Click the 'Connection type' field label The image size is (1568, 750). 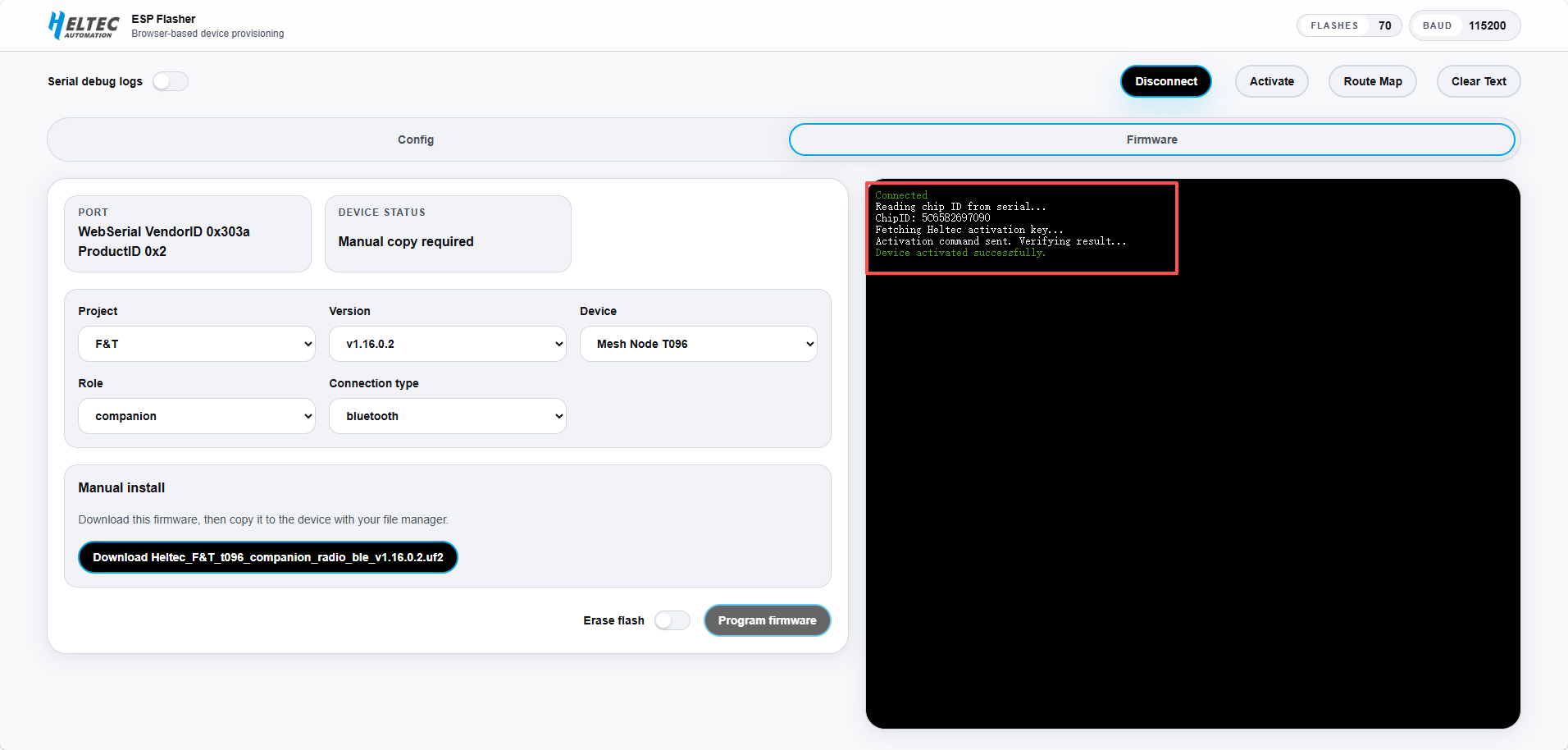tap(374, 383)
